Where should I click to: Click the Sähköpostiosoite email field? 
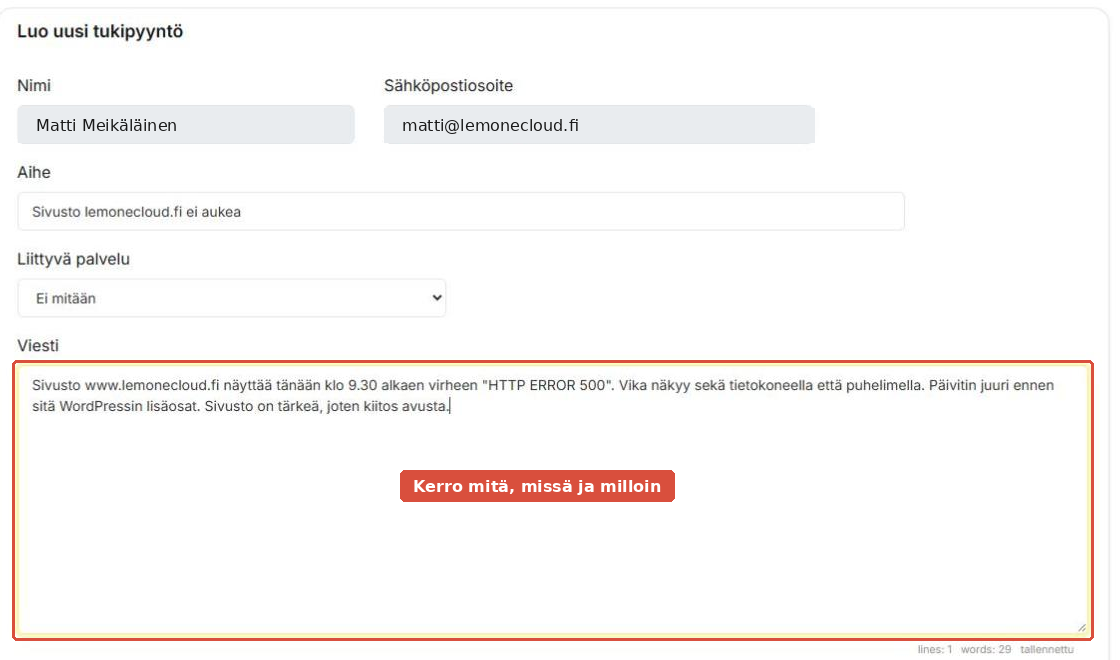tap(599, 125)
